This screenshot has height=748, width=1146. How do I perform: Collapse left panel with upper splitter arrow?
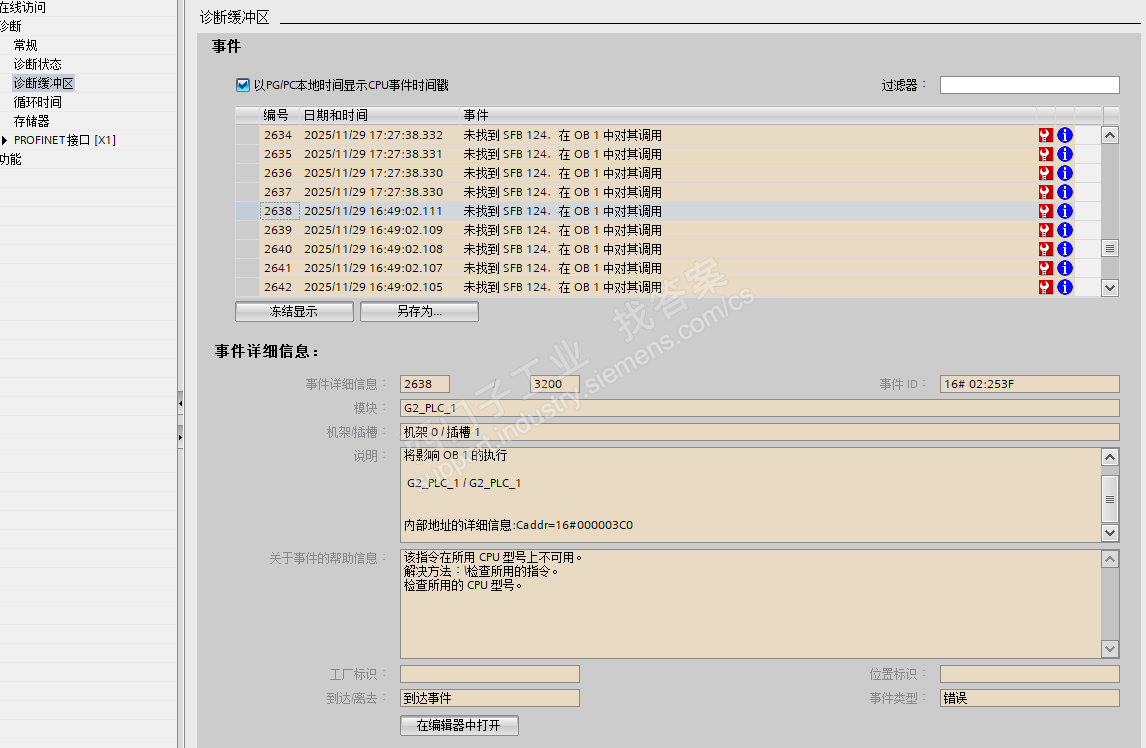pos(180,403)
